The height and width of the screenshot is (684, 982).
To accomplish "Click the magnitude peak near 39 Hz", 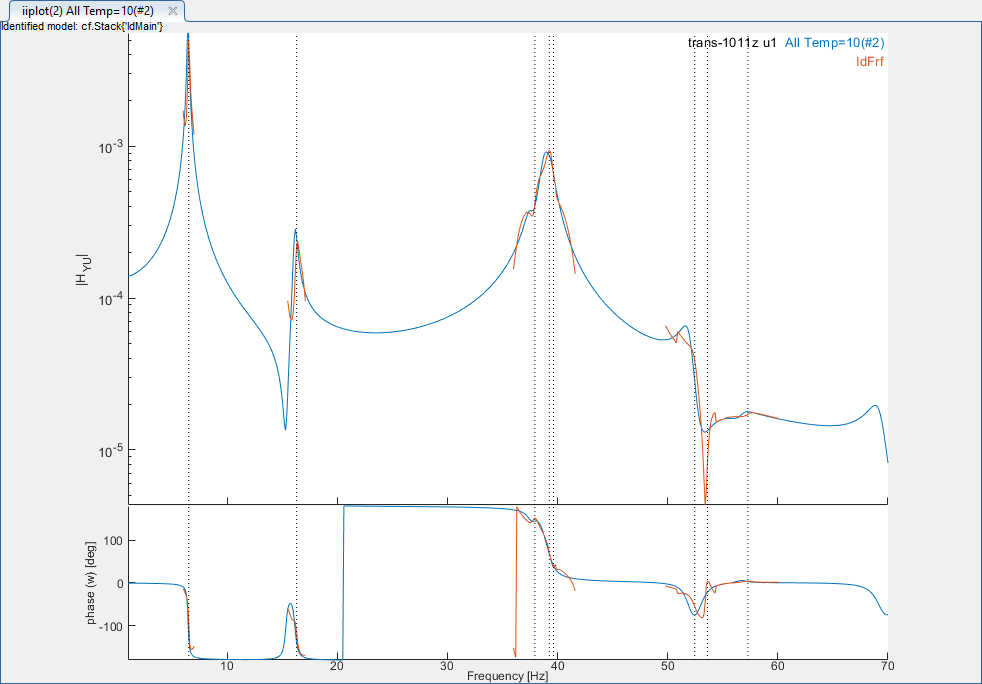I will [x=547, y=152].
